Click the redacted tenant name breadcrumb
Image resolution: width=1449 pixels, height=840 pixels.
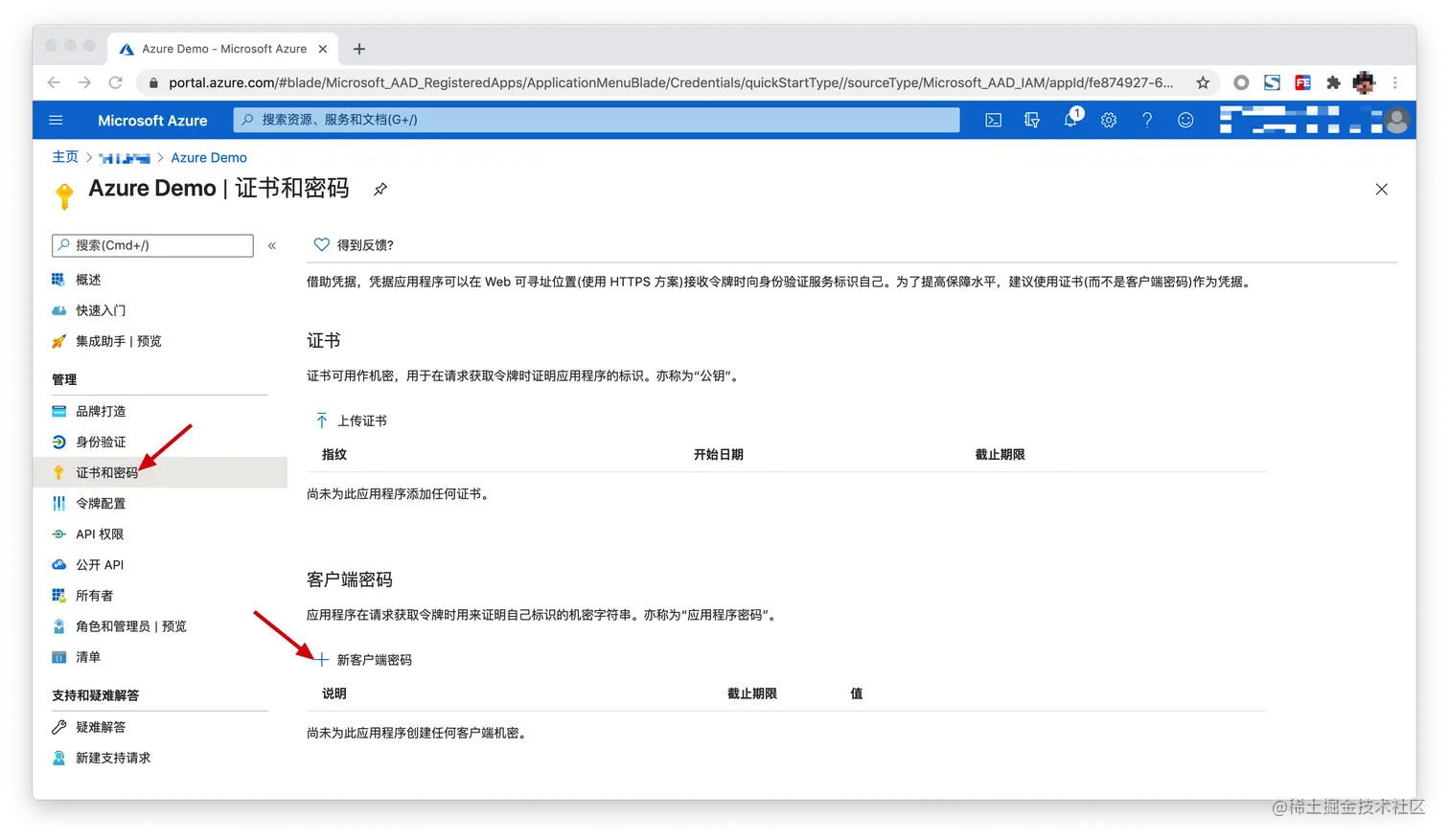tap(125, 158)
